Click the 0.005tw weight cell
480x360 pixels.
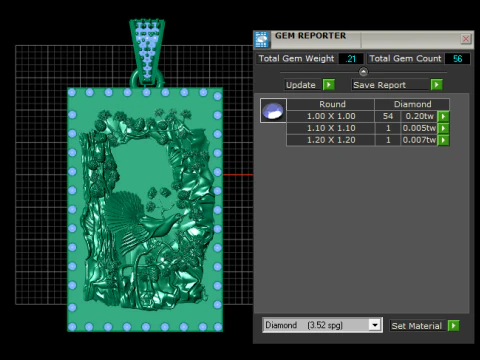[419, 128]
